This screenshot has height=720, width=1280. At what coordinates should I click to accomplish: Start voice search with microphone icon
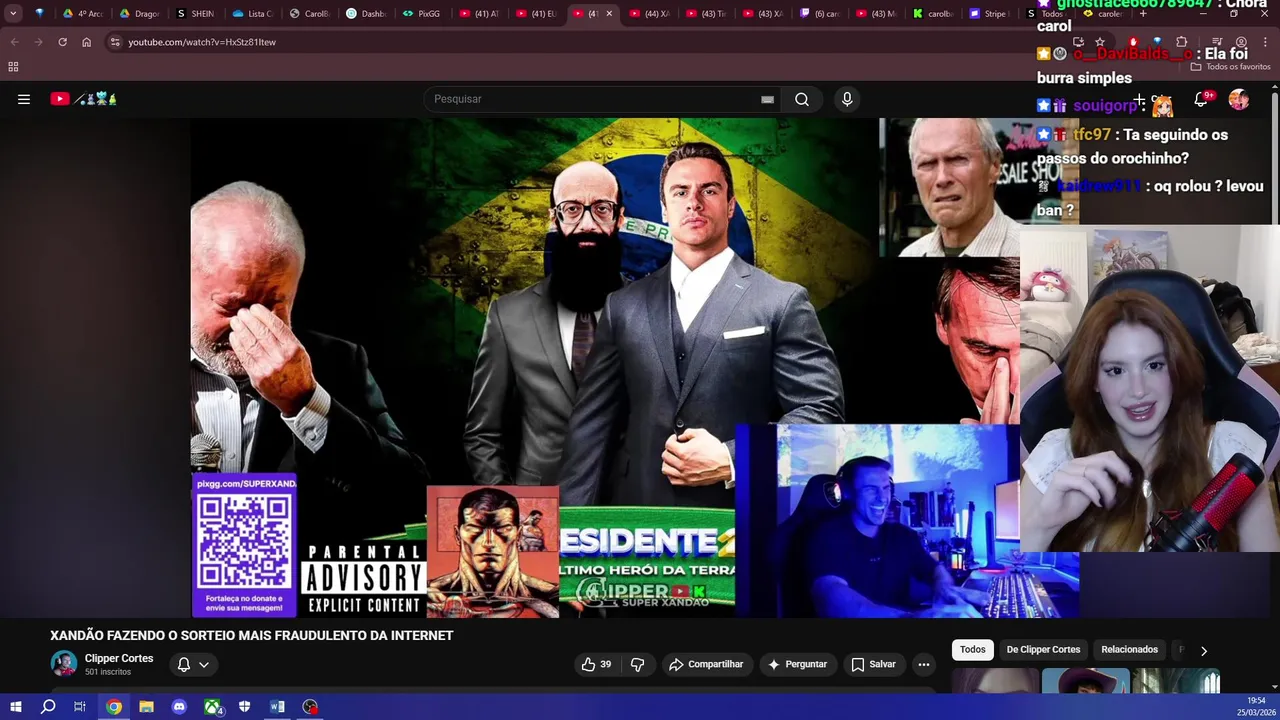[847, 99]
